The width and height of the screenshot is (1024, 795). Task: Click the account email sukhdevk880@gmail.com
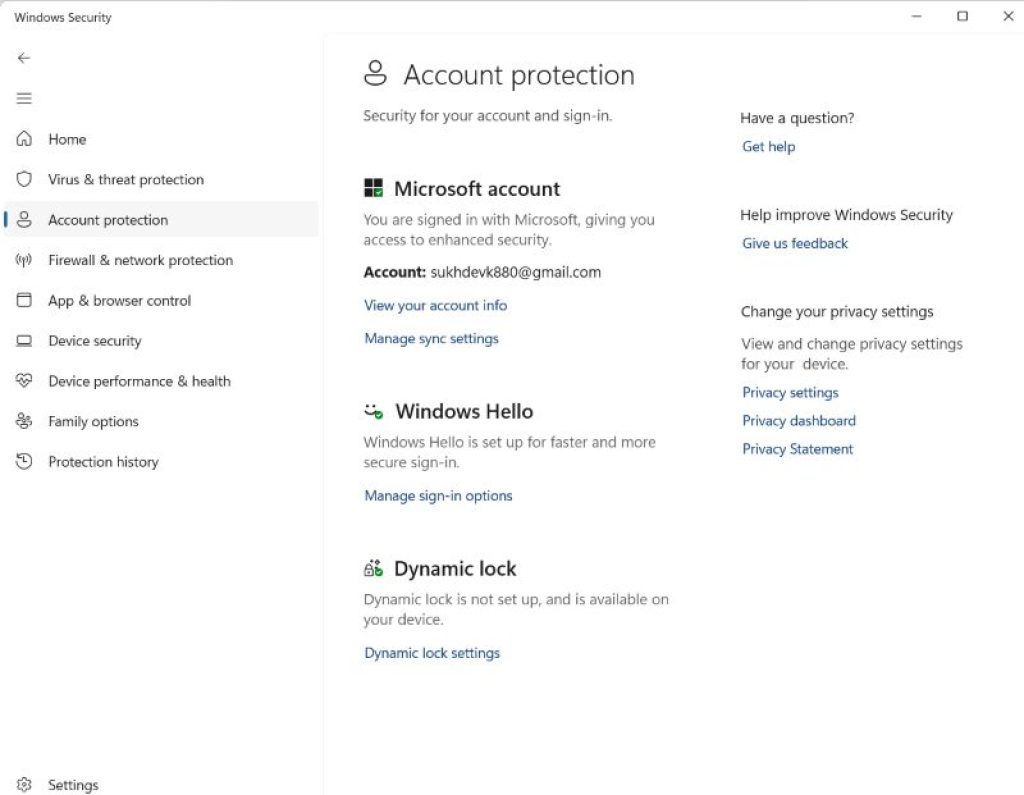coord(516,272)
